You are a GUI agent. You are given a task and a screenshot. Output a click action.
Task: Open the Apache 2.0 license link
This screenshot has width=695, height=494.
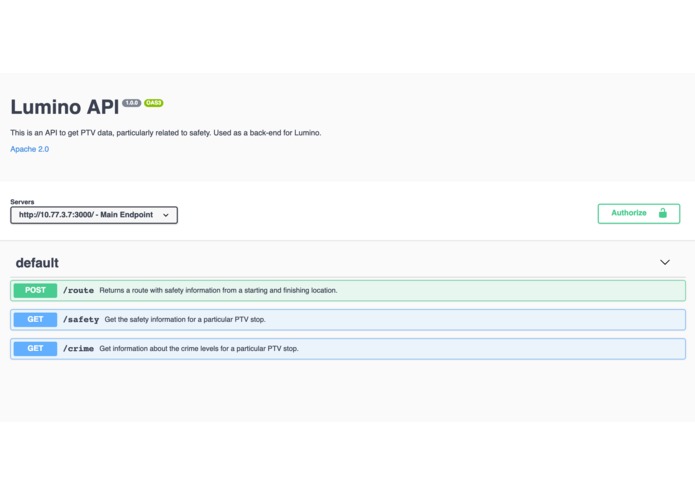(x=30, y=149)
